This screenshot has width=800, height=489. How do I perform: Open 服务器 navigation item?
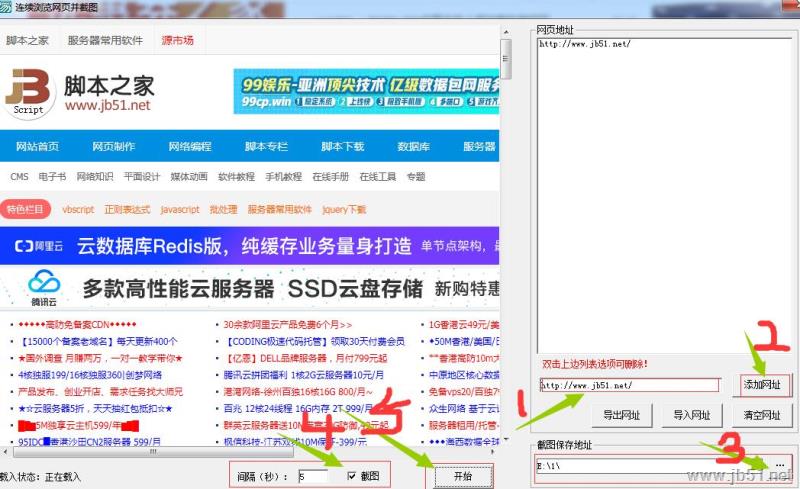click(480, 146)
